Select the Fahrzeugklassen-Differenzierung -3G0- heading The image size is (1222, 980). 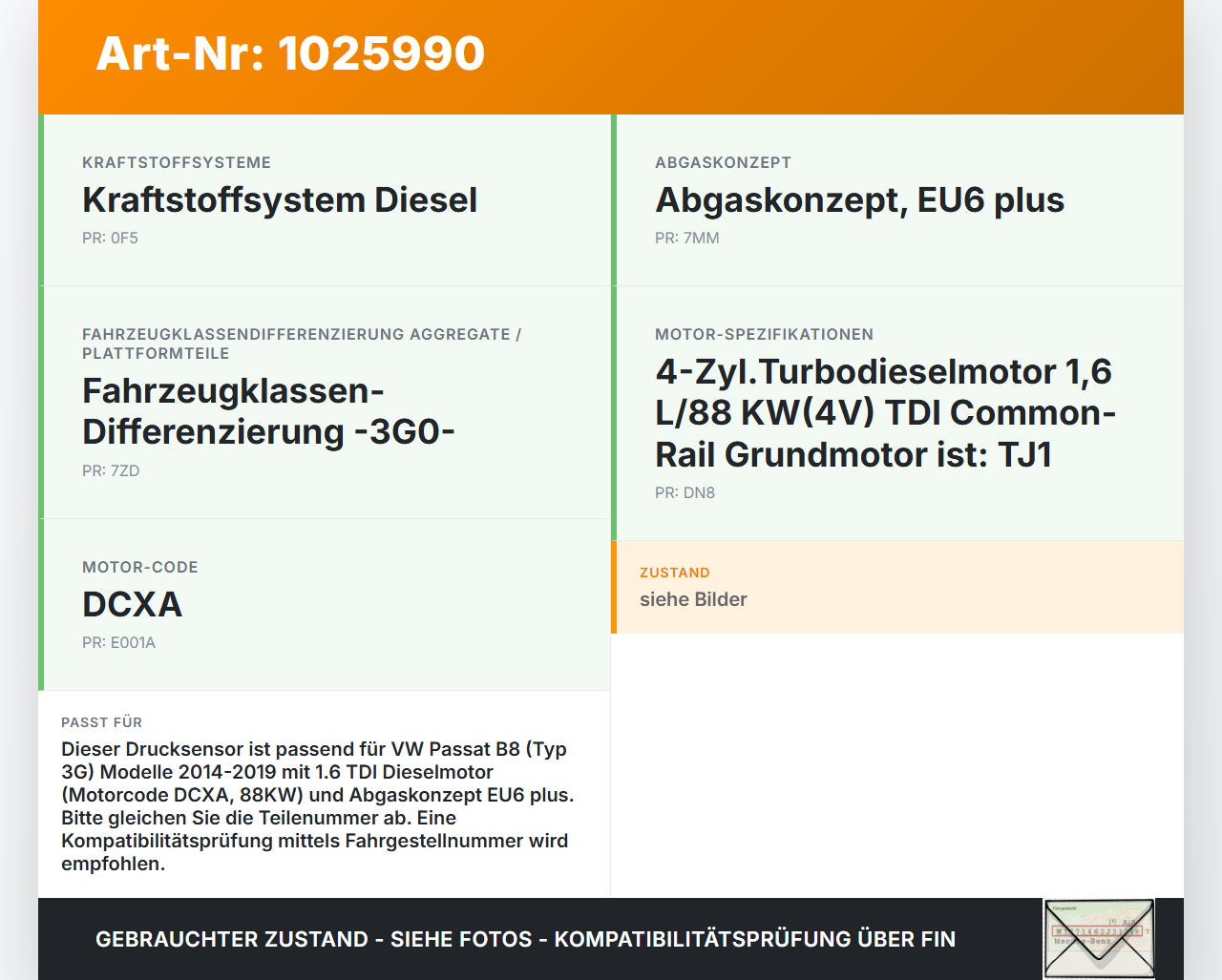point(268,411)
